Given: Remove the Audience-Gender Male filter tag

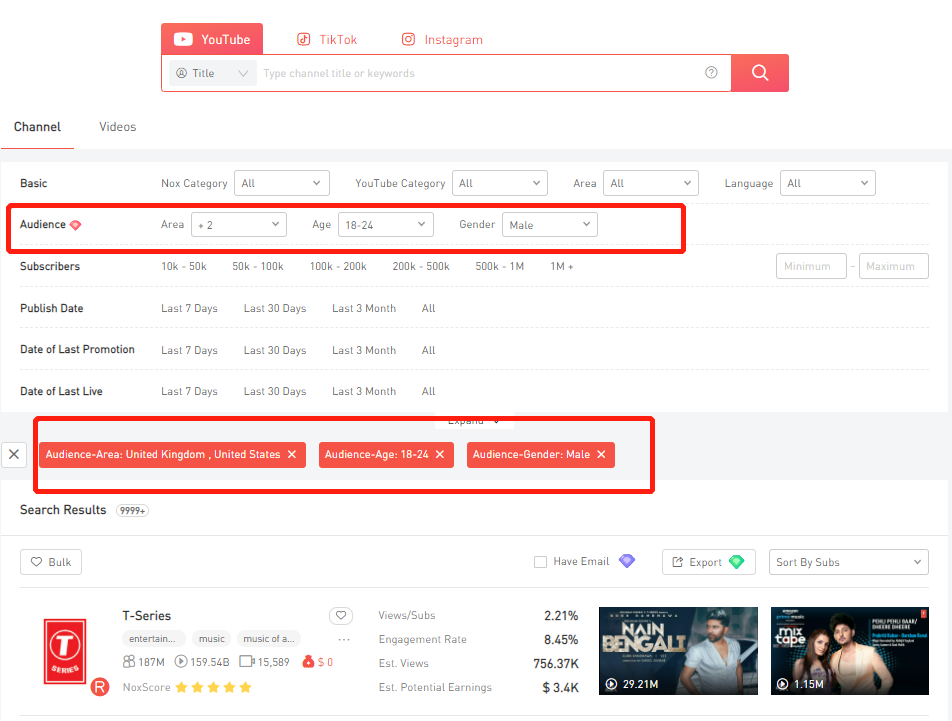Looking at the screenshot, I should coord(601,454).
